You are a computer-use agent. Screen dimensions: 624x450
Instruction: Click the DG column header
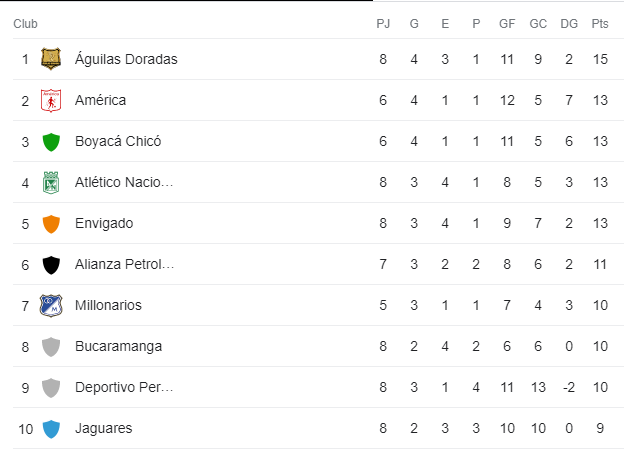click(569, 24)
